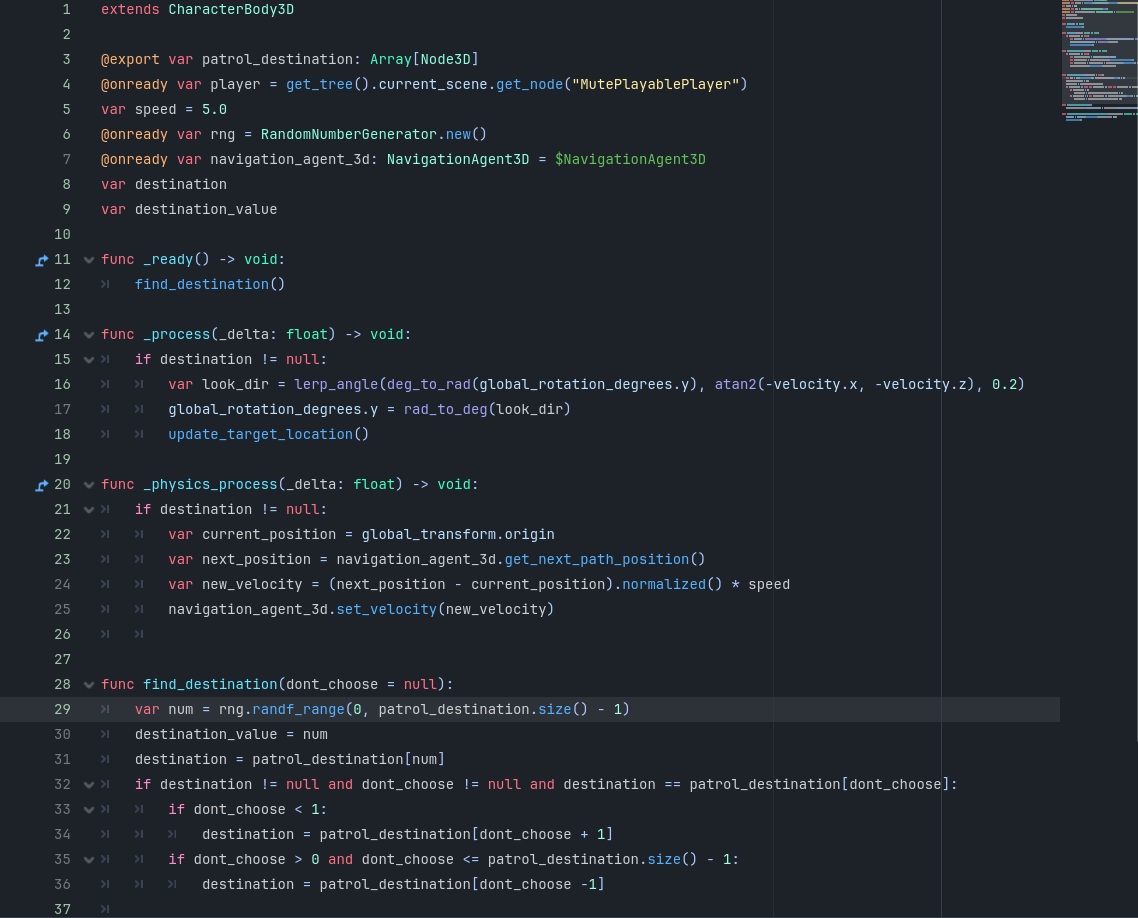This screenshot has height=918, width=1138.
Task: Click the "MutePlayablePlayer" string
Action: (x=655, y=84)
